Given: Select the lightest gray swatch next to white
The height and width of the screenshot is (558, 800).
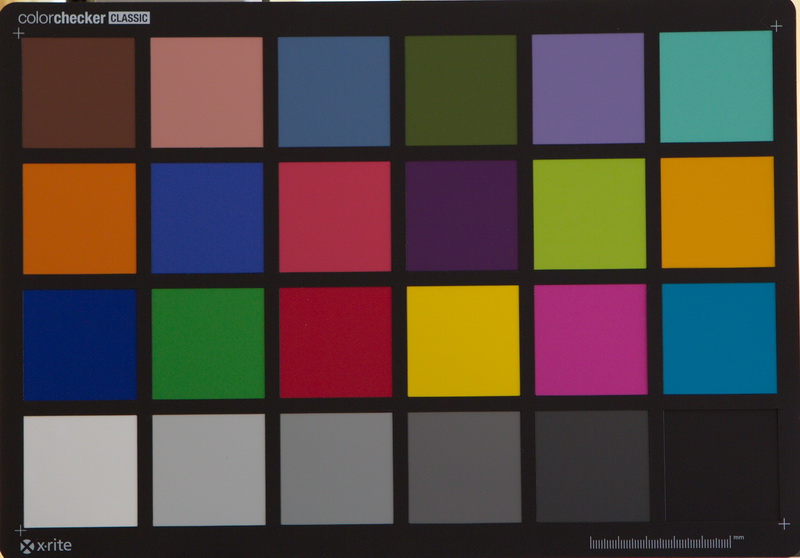Looking at the screenshot, I should tap(209, 470).
